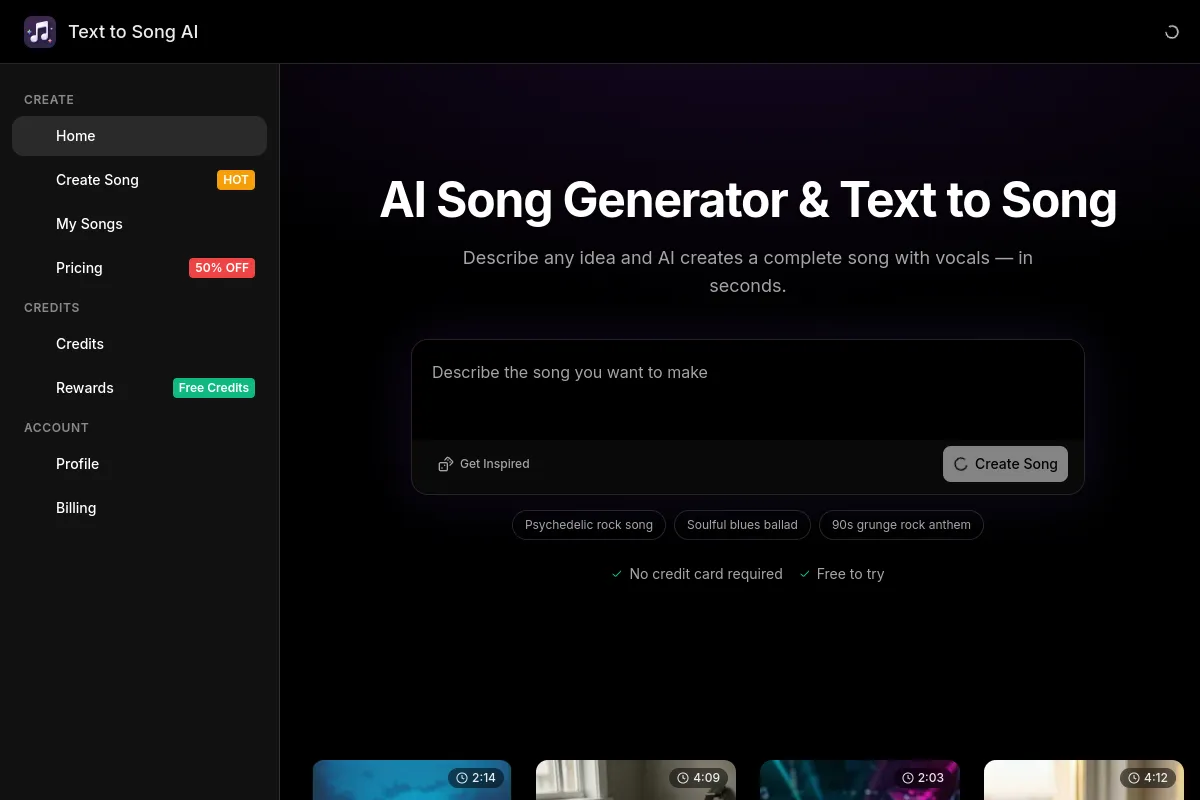
Task: Click the music-note app logo
Action: [x=40, y=31]
